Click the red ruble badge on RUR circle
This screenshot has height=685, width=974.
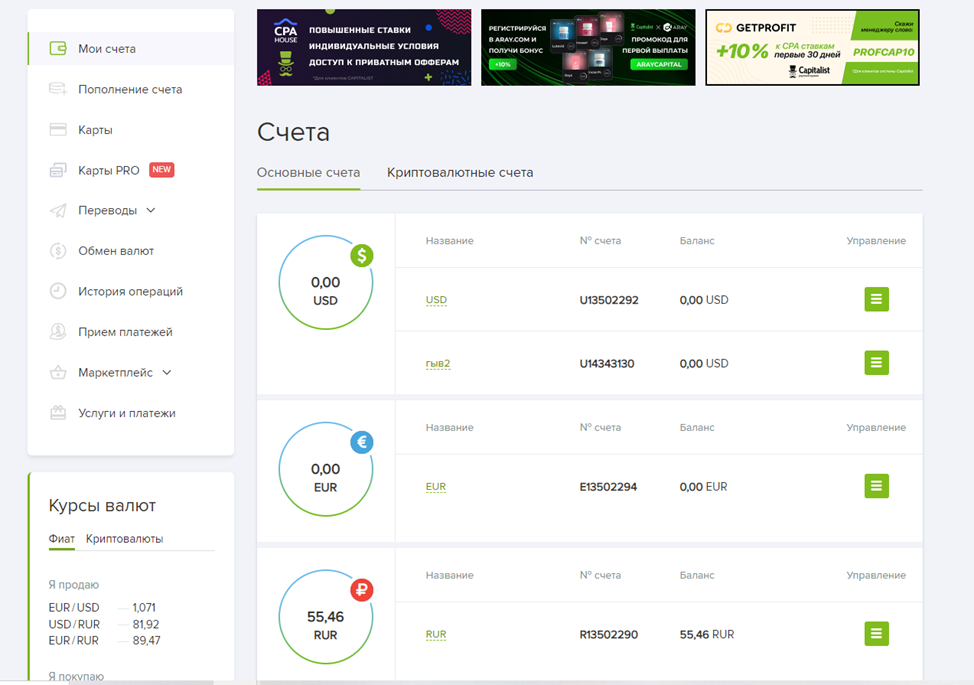point(362,590)
